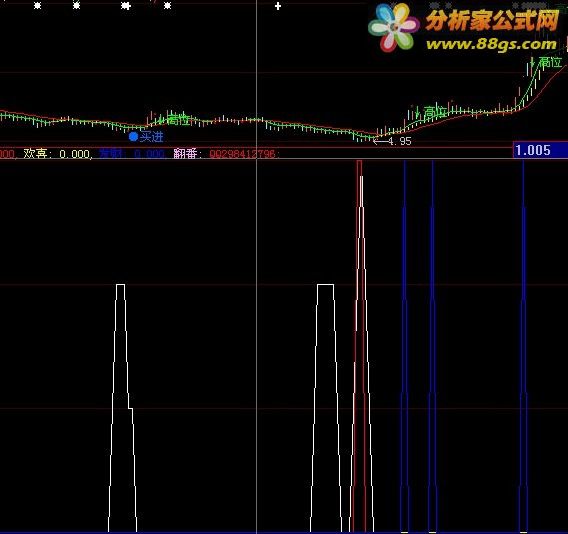The width and height of the screenshot is (568, 534).
Task: Open the www.88gs.com link
Action: (491, 45)
